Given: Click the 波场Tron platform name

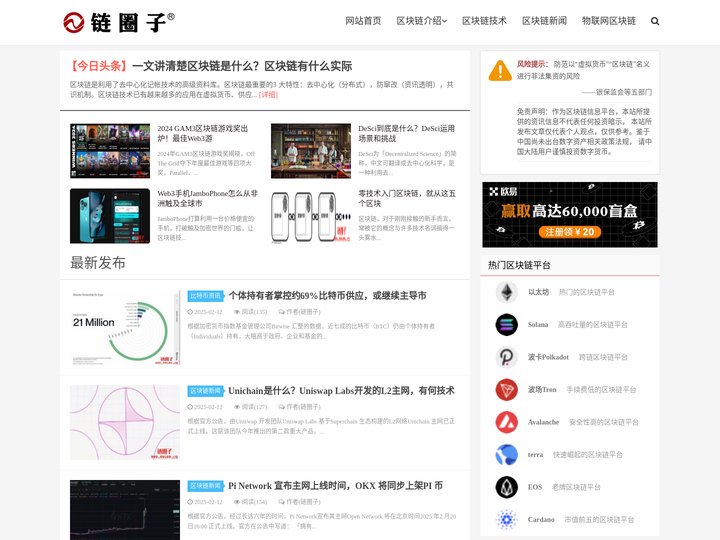Looking at the screenshot, I should (542, 389).
